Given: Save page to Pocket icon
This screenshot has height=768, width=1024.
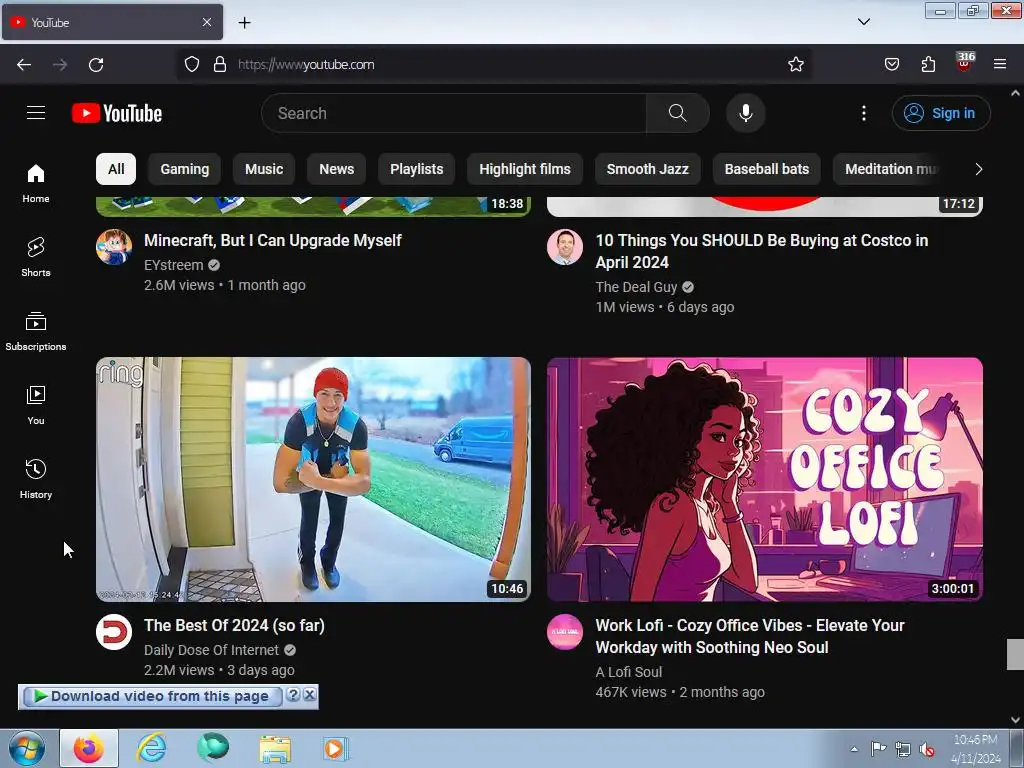Looking at the screenshot, I should (x=891, y=64).
